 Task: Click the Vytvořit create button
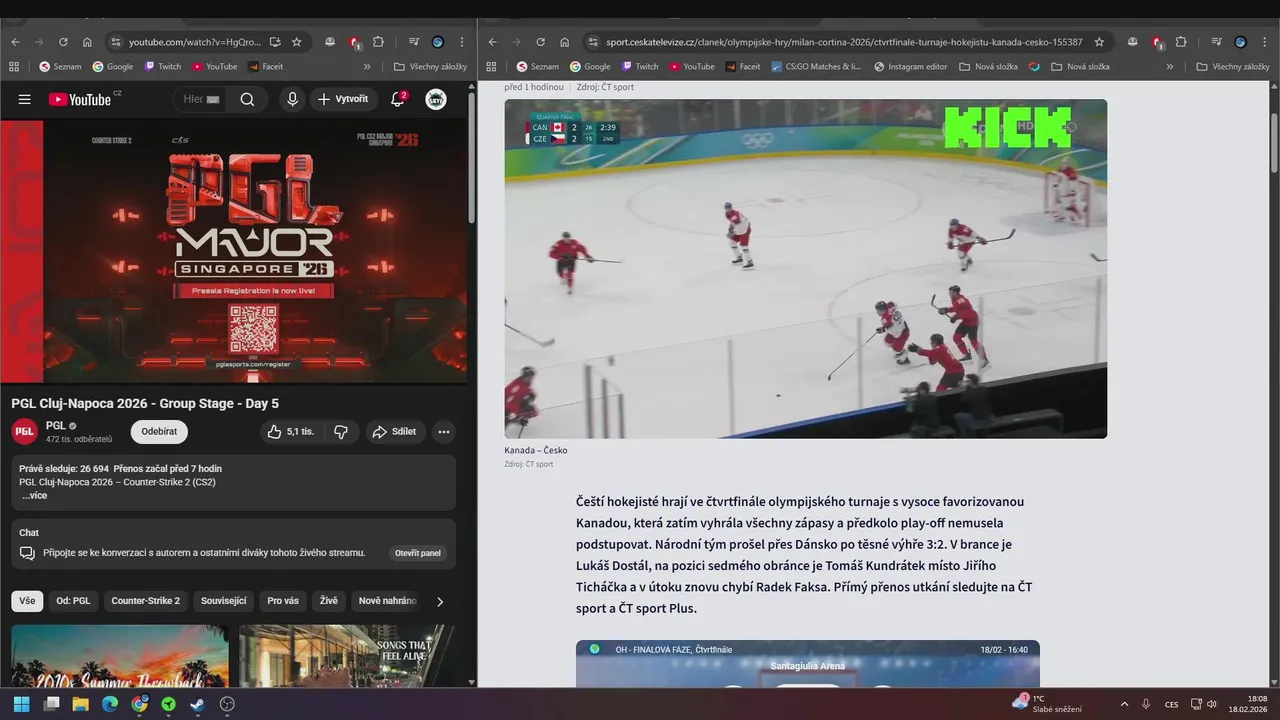point(343,99)
